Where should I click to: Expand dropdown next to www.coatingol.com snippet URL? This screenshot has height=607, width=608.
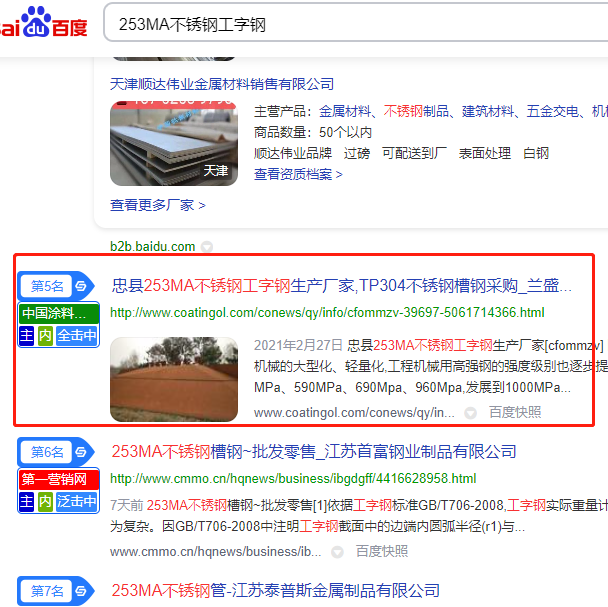pos(470,413)
